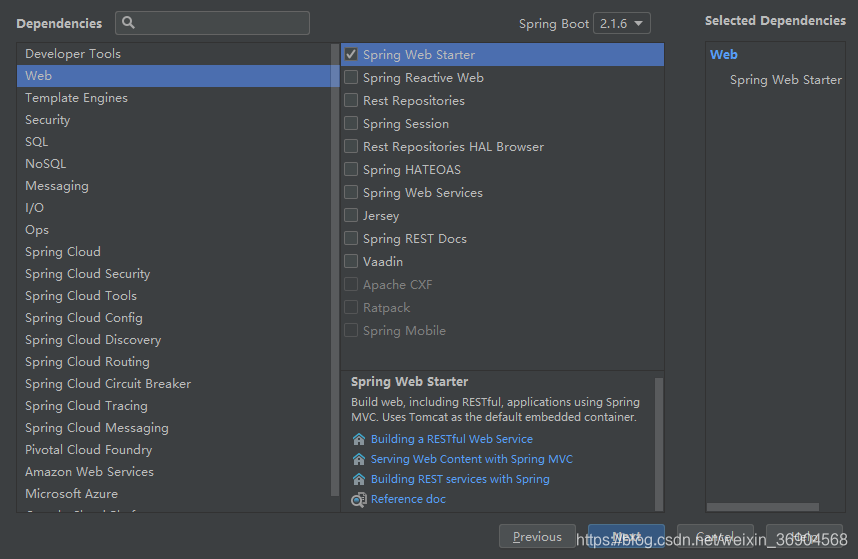Click the Previous button
This screenshot has width=858, height=559.
[537, 537]
